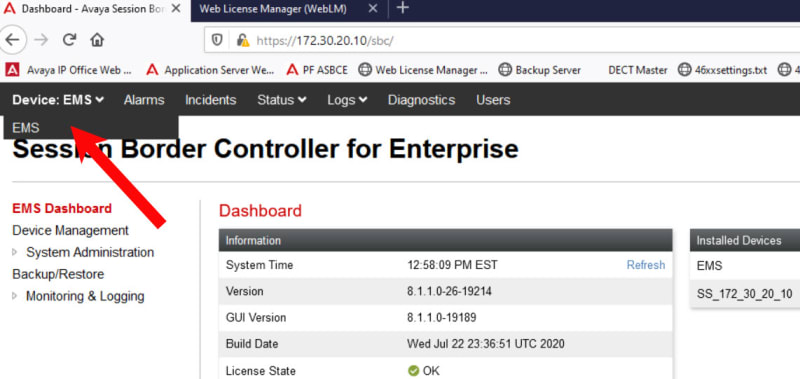Click the lock warning security icon

(x=243, y=40)
